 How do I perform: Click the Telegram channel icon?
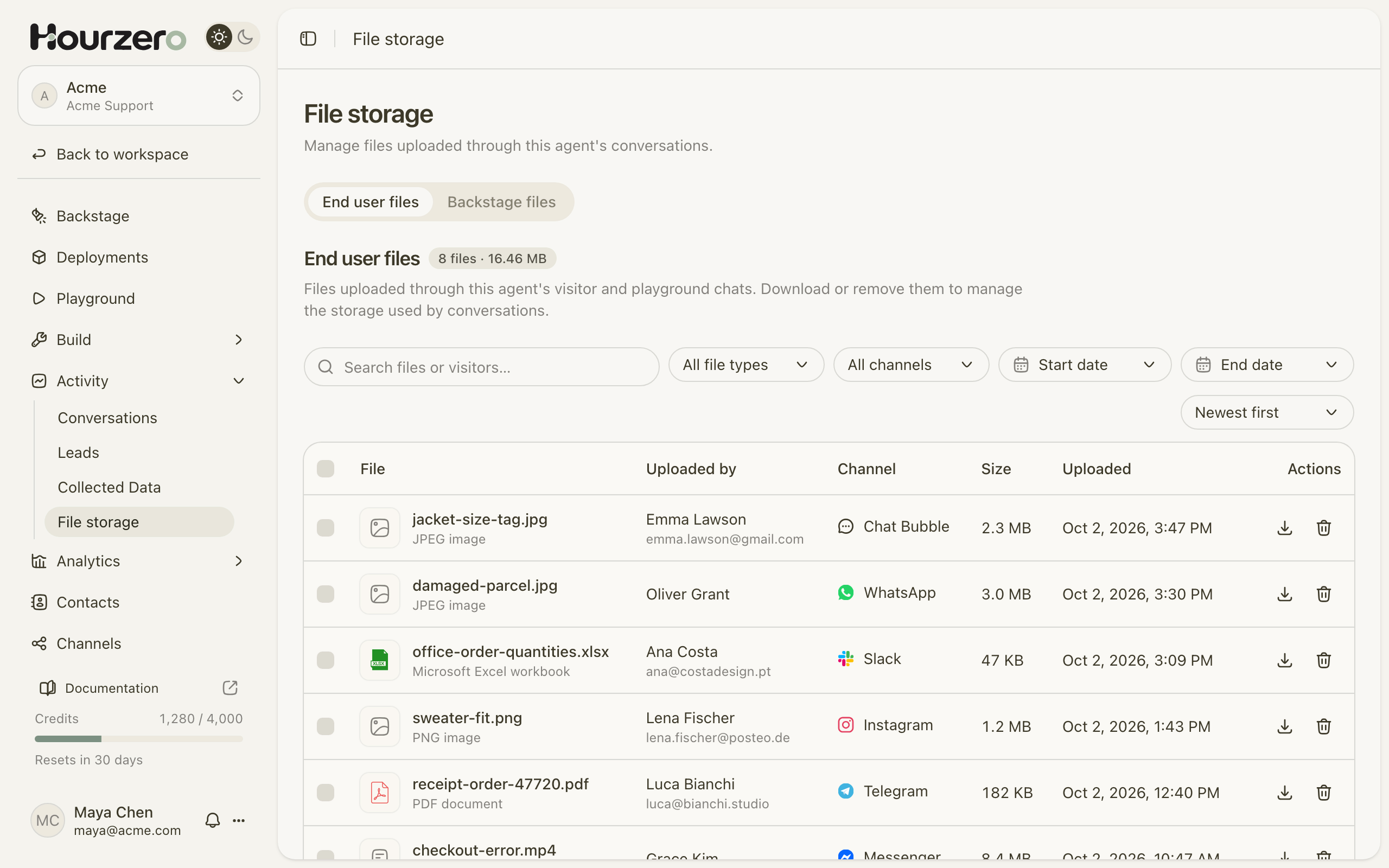[845, 790]
